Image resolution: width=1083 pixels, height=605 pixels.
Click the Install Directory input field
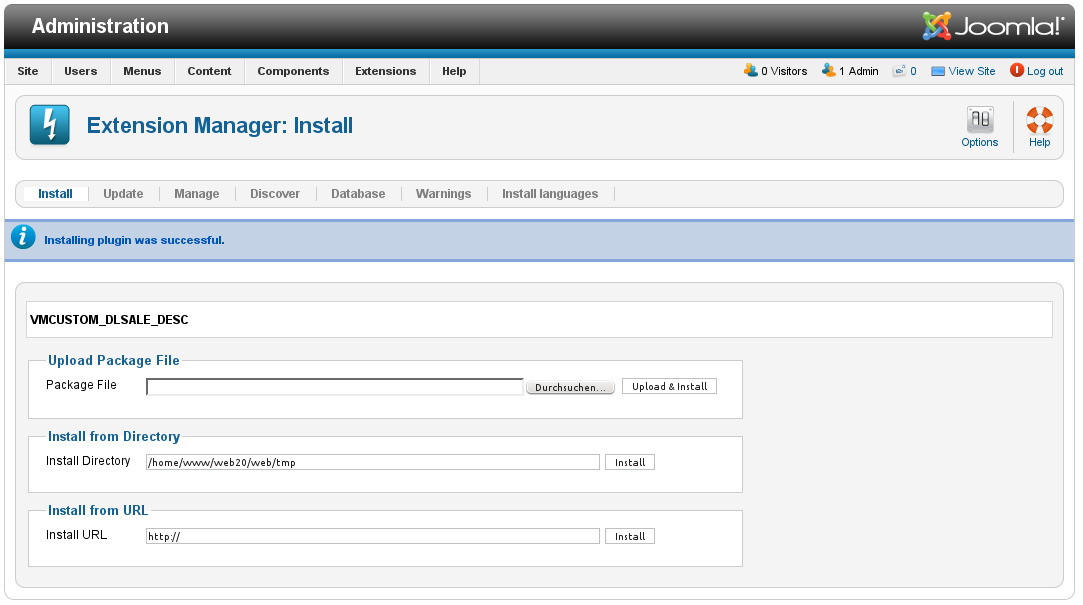(x=372, y=462)
